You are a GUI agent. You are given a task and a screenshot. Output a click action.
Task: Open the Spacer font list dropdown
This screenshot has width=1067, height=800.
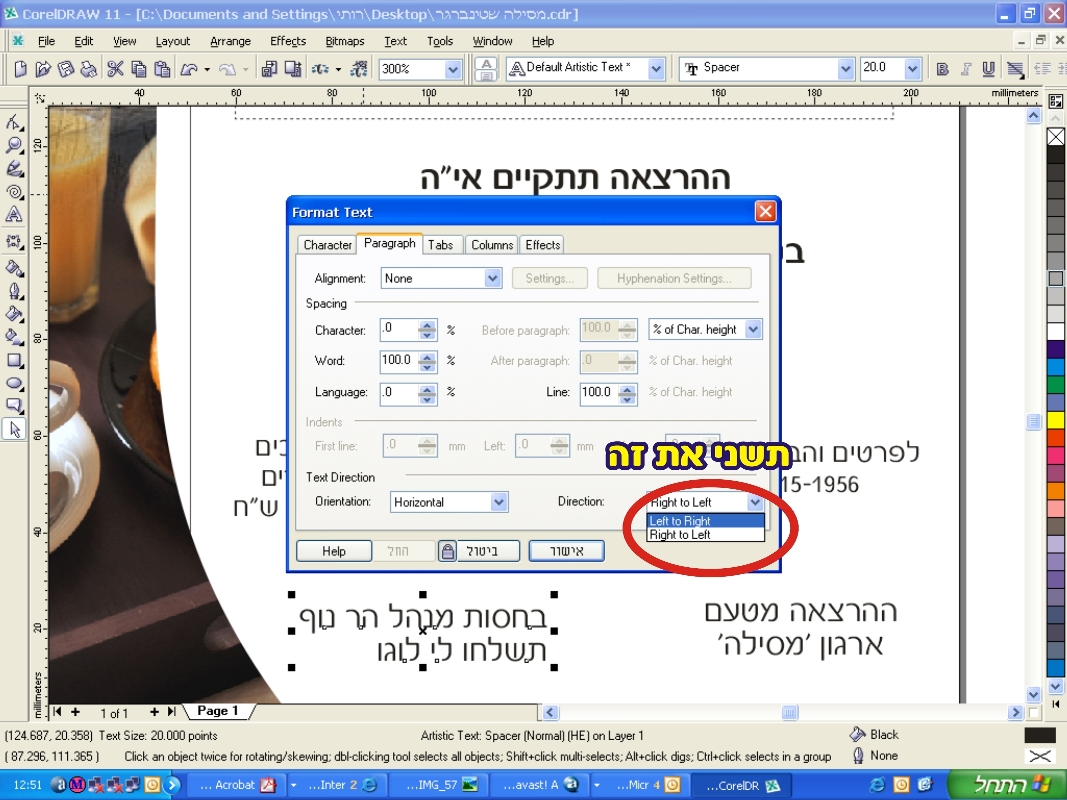[x=845, y=69]
